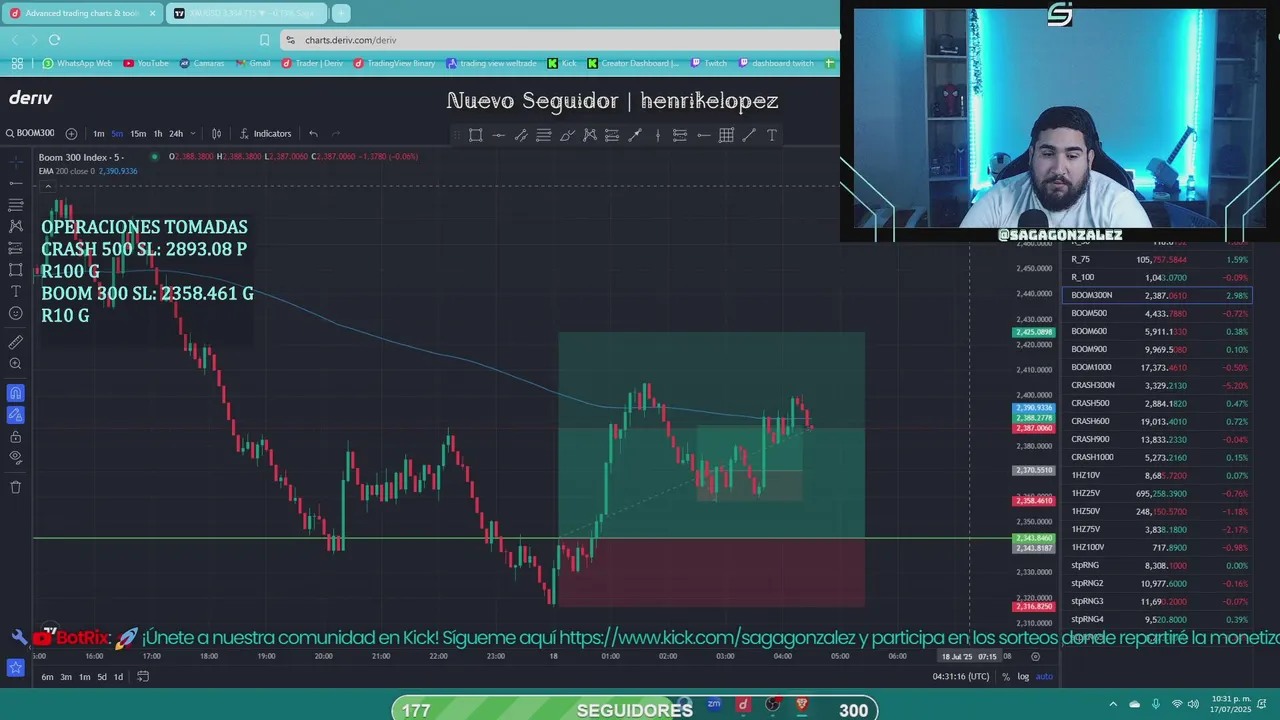
Task: Select the 24h timeframe
Action: 176,134
